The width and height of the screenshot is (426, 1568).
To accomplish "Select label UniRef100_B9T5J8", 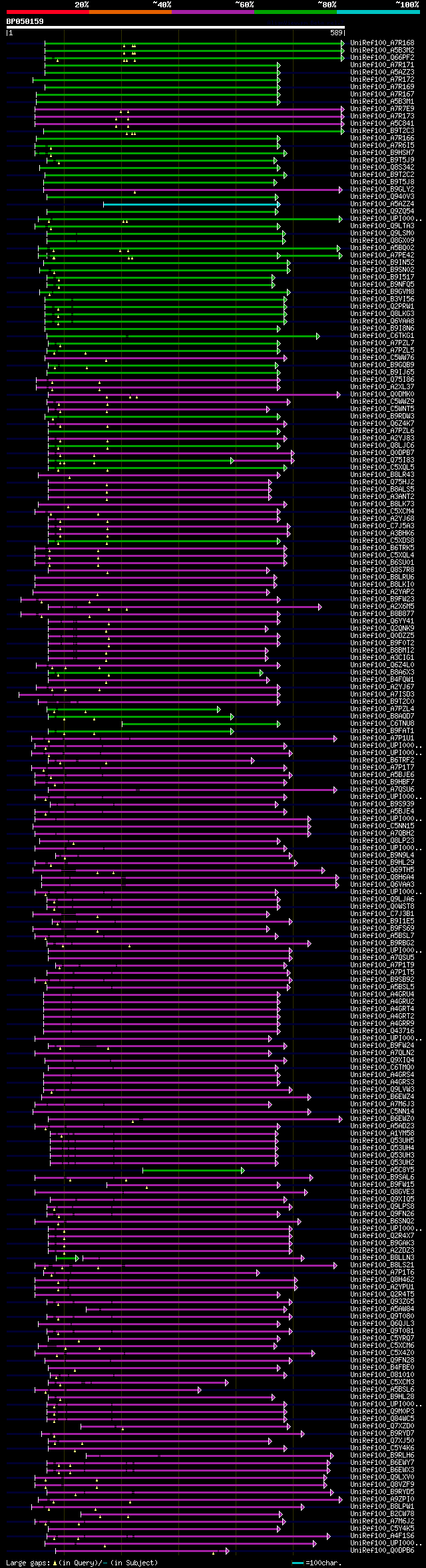I will tap(382, 182).
